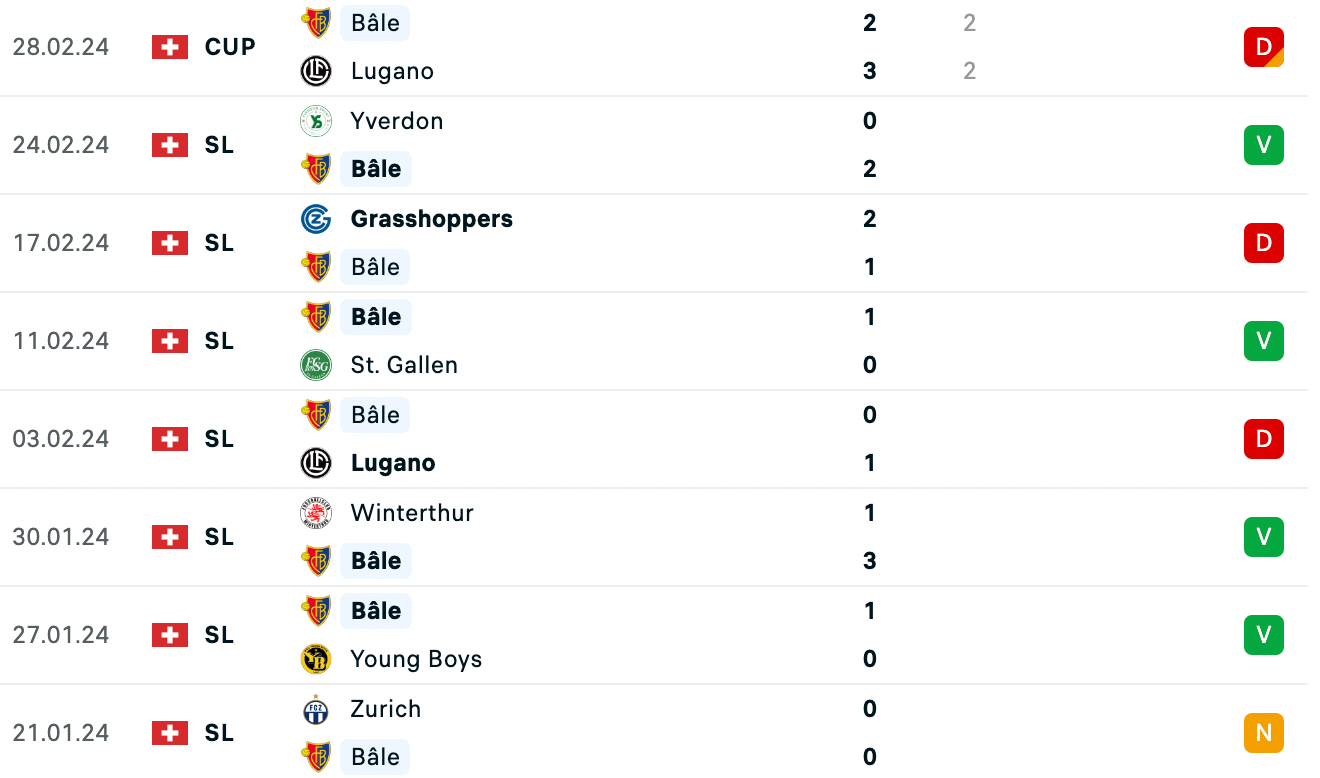This screenshot has height=778, width=1320.
Task: Click the Lugano logo in the 28.02.24 match
Action: point(316,71)
